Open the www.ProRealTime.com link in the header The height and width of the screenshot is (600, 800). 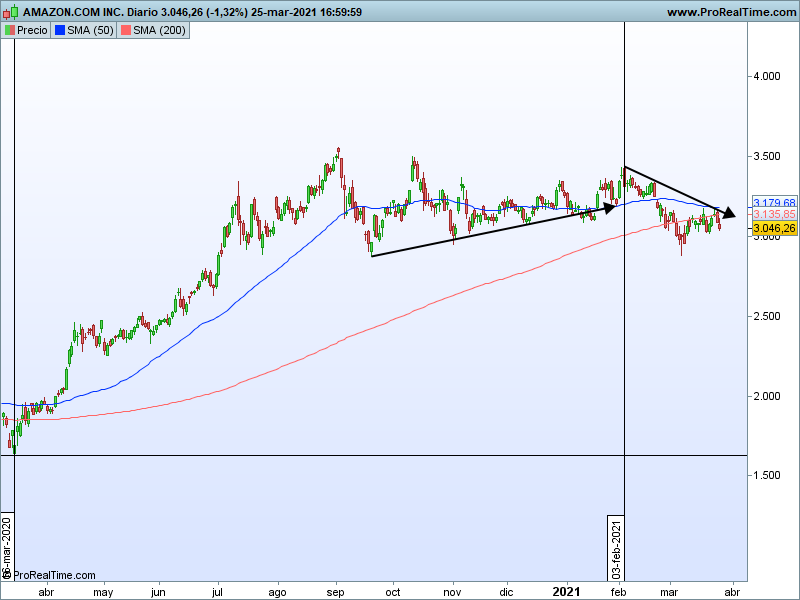click(731, 12)
